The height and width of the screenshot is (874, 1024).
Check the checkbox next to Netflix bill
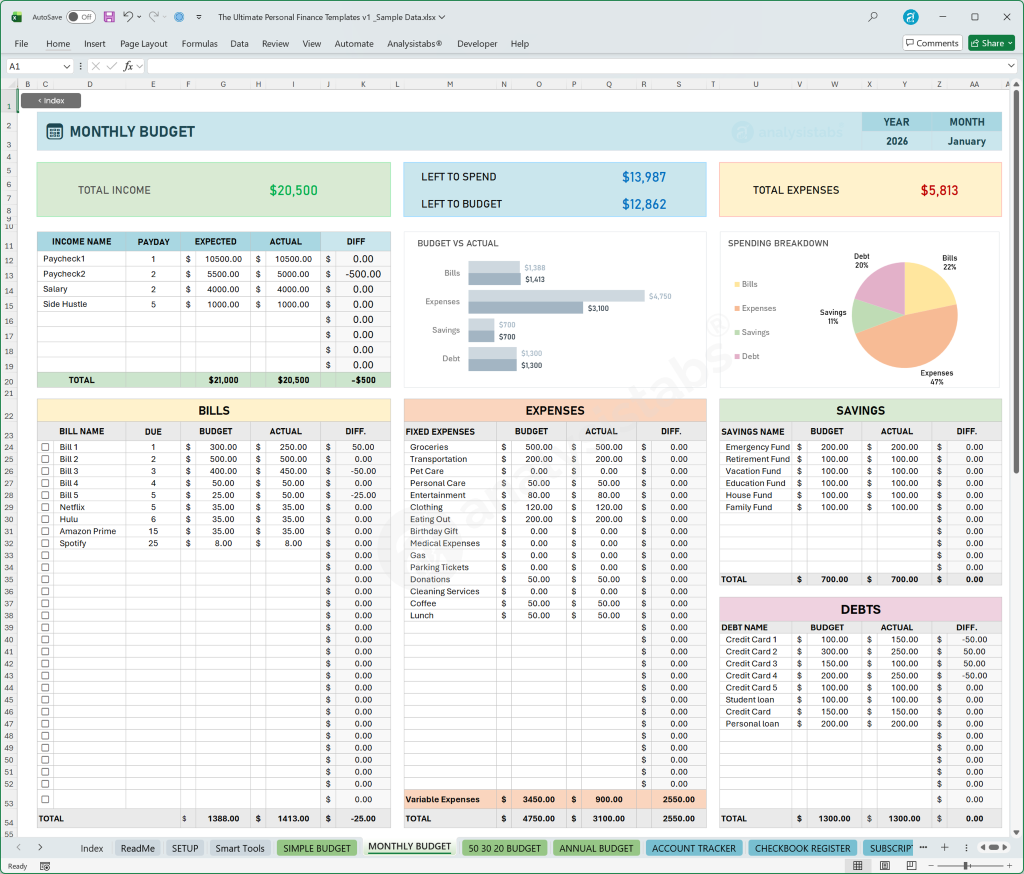click(43, 507)
